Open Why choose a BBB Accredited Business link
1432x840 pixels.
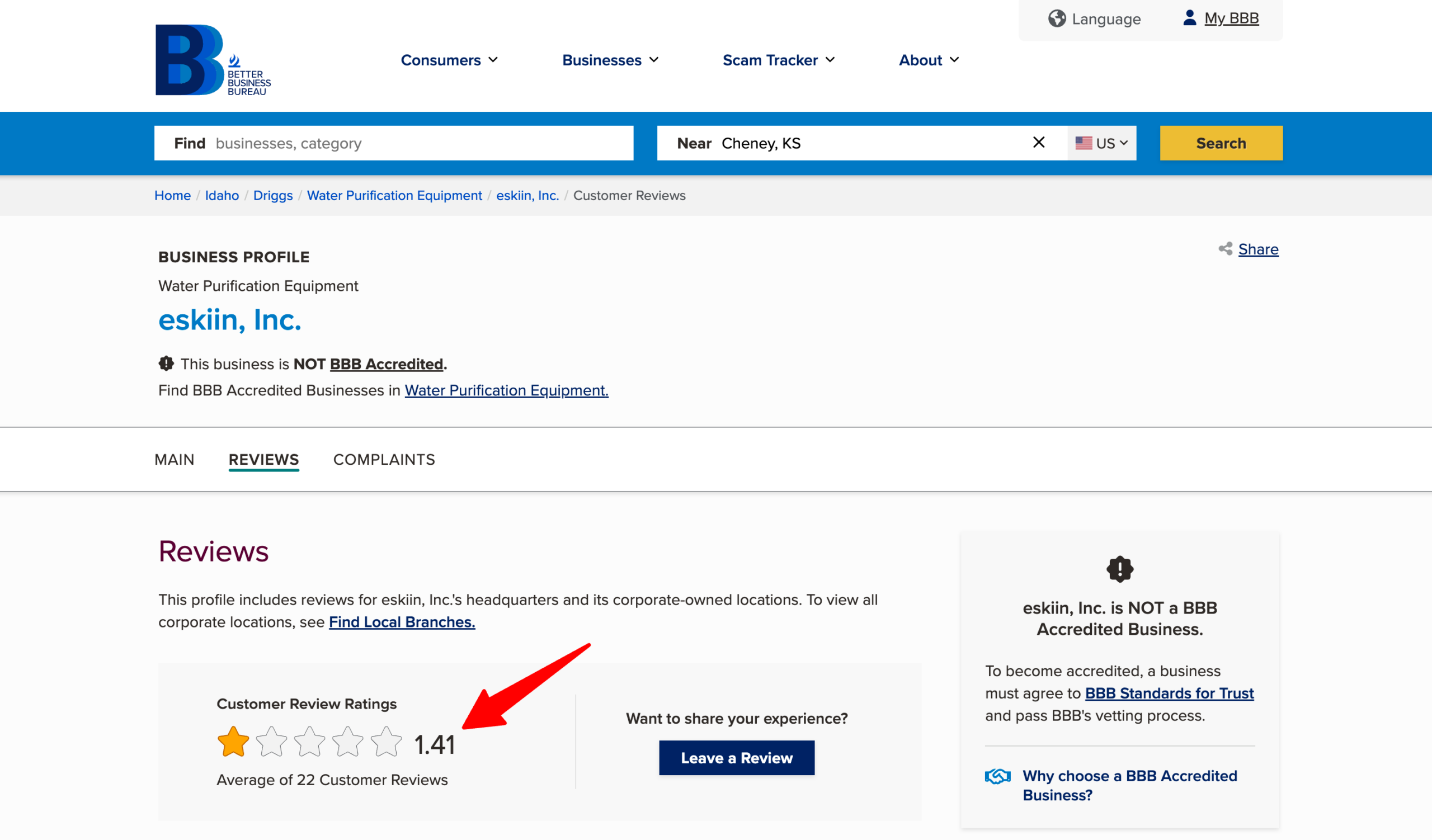[1130, 786]
